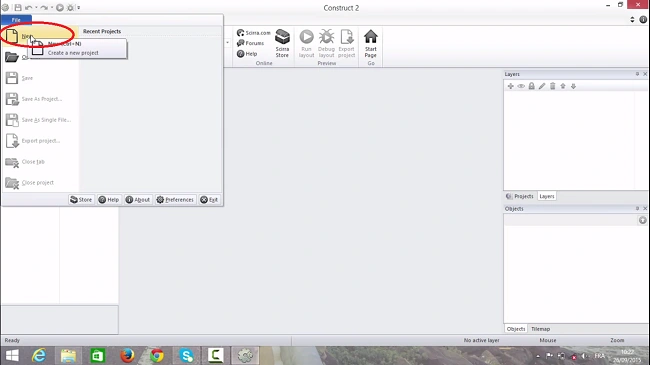This screenshot has width=650, height=365.
Task: Click the Run layout ribbon button
Action: (306, 43)
